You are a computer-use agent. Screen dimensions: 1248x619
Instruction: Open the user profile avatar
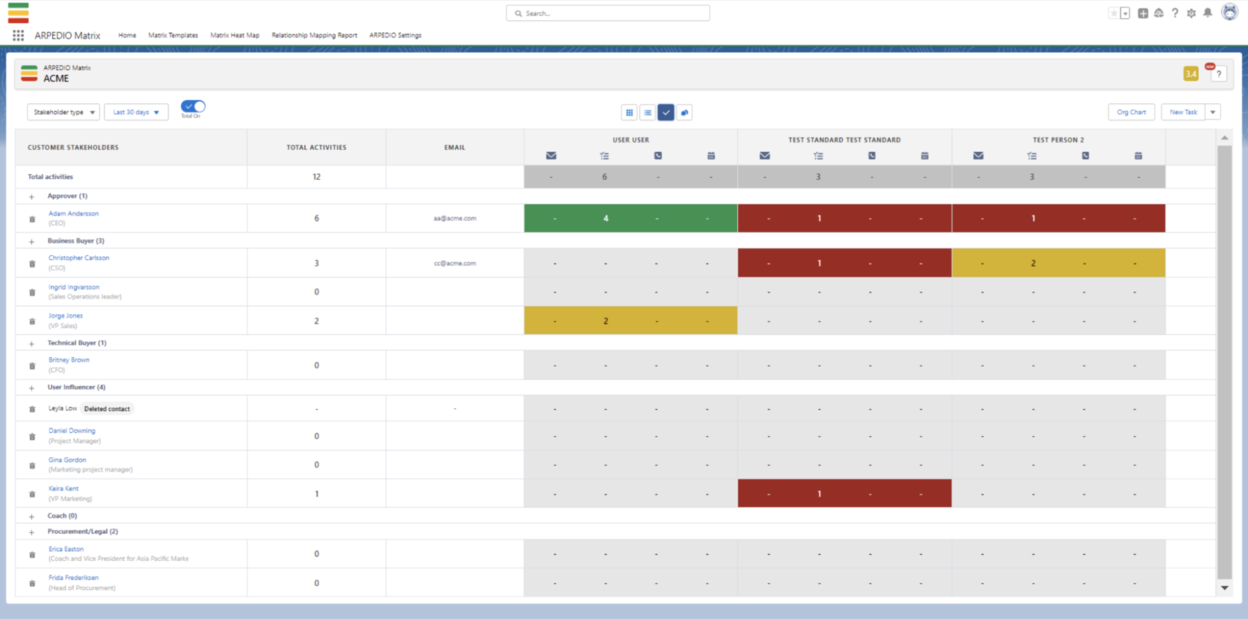[1229, 13]
